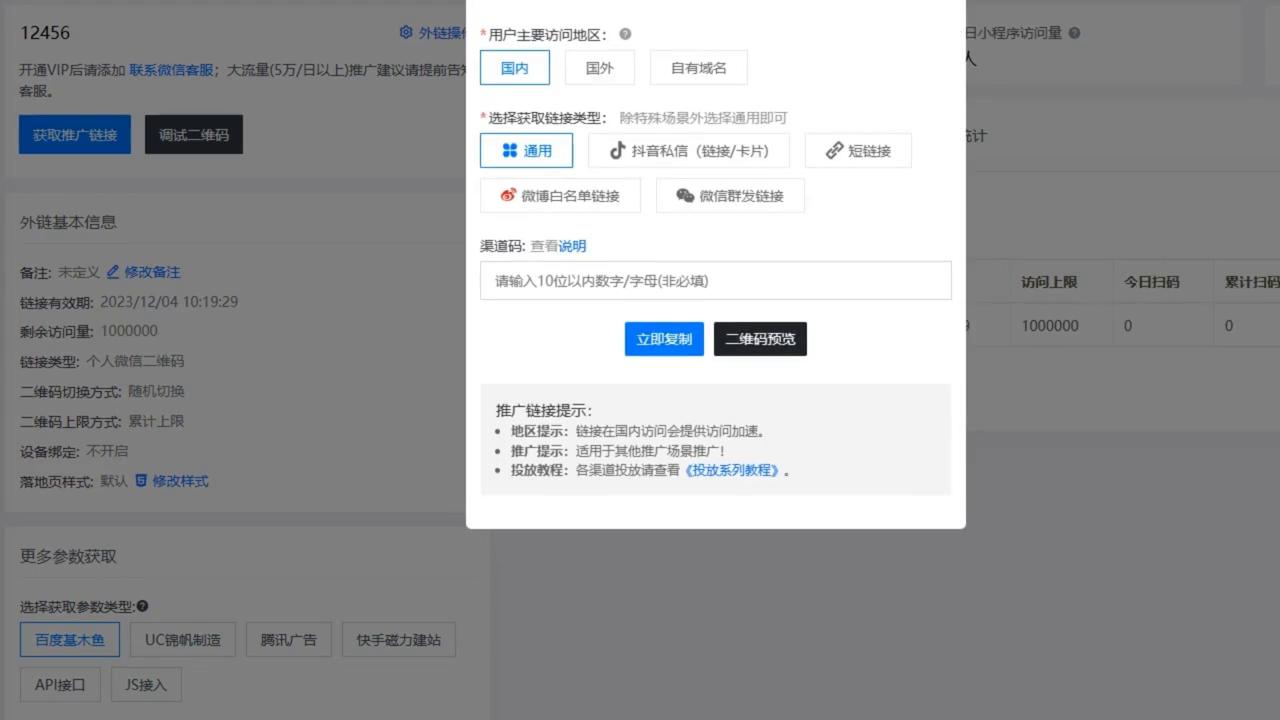Image resolution: width=1280 pixels, height=720 pixels.
Task: Open 《投放系列教程》 link
Action: (x=733, y=470)
